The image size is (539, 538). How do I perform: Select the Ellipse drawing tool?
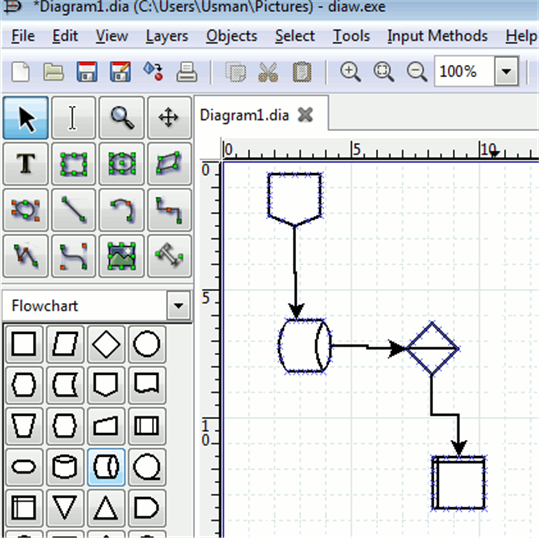click(x=121, y=164)
